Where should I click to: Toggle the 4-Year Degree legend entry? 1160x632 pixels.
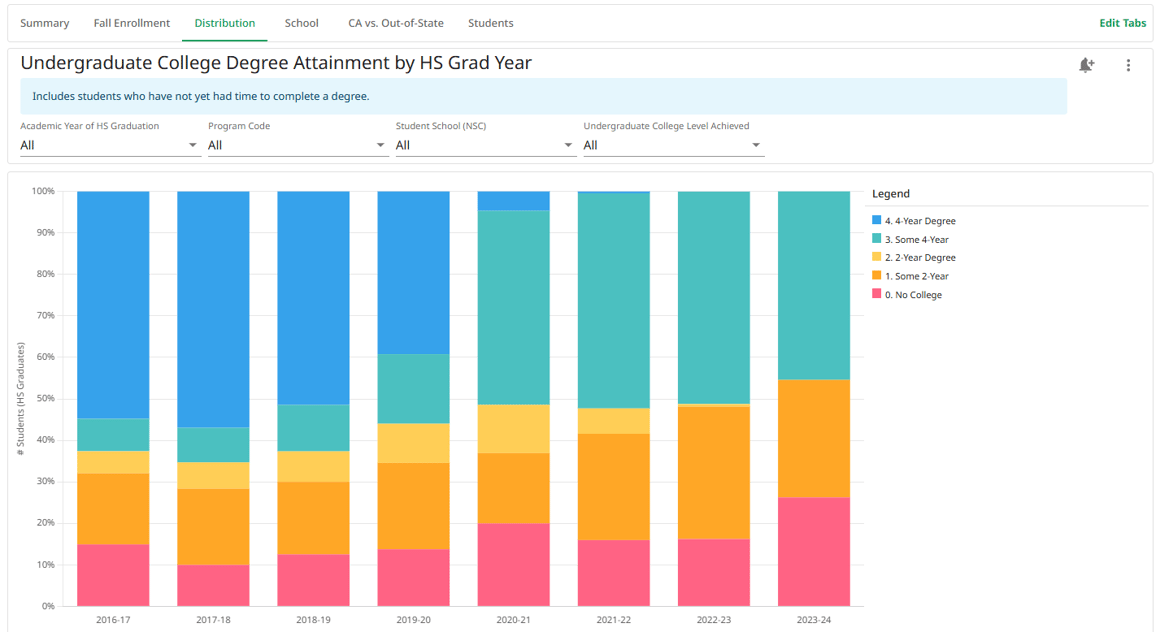[x=914, y=221]
